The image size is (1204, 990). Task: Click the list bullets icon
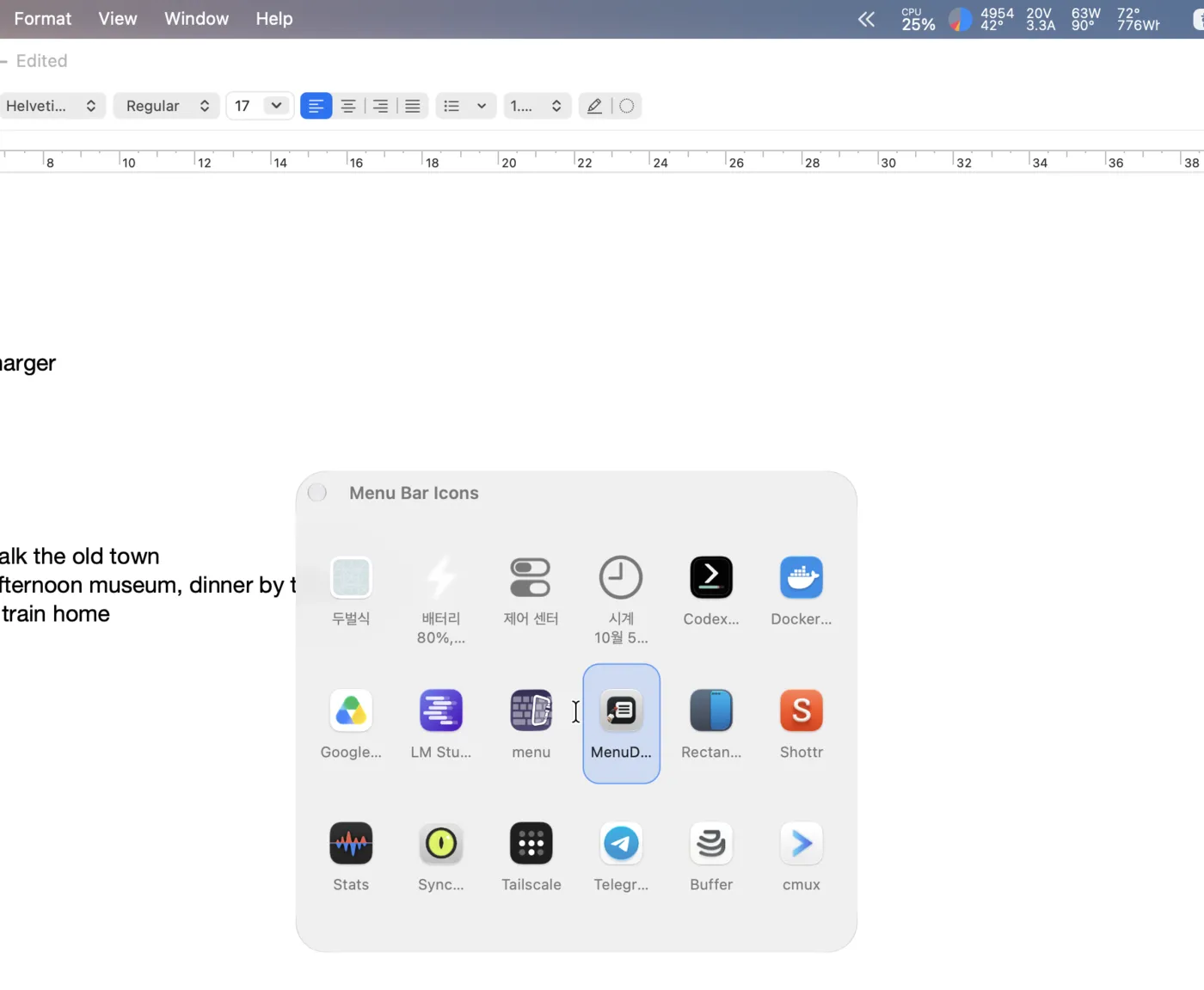click(x=451, y=106)
